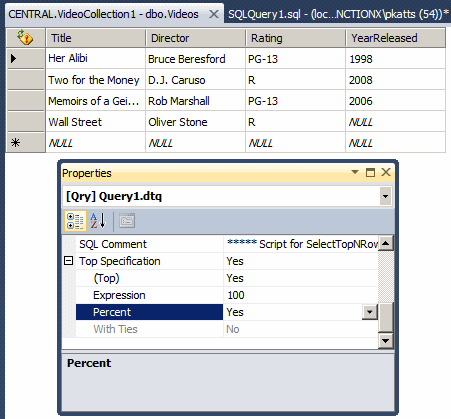The height and width of the screenshot is (419, 451).
Task: Select the current row indicator arrow
Action: 14,59
